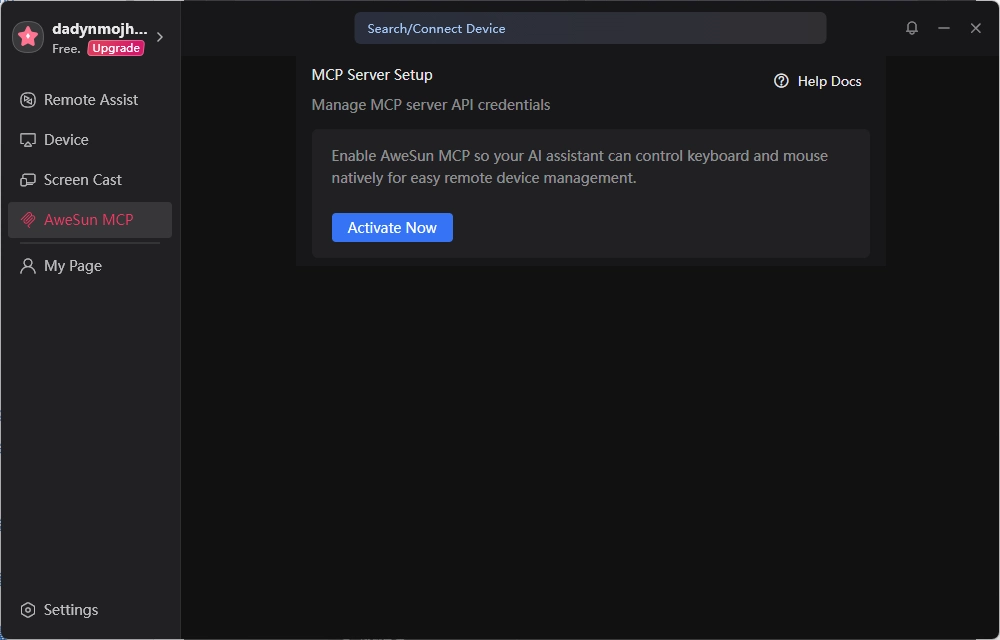Image resolution: width=1000 pixels, height=640 pixels.
Task: Focus the Search/Connect Device field
Action: 590,29
